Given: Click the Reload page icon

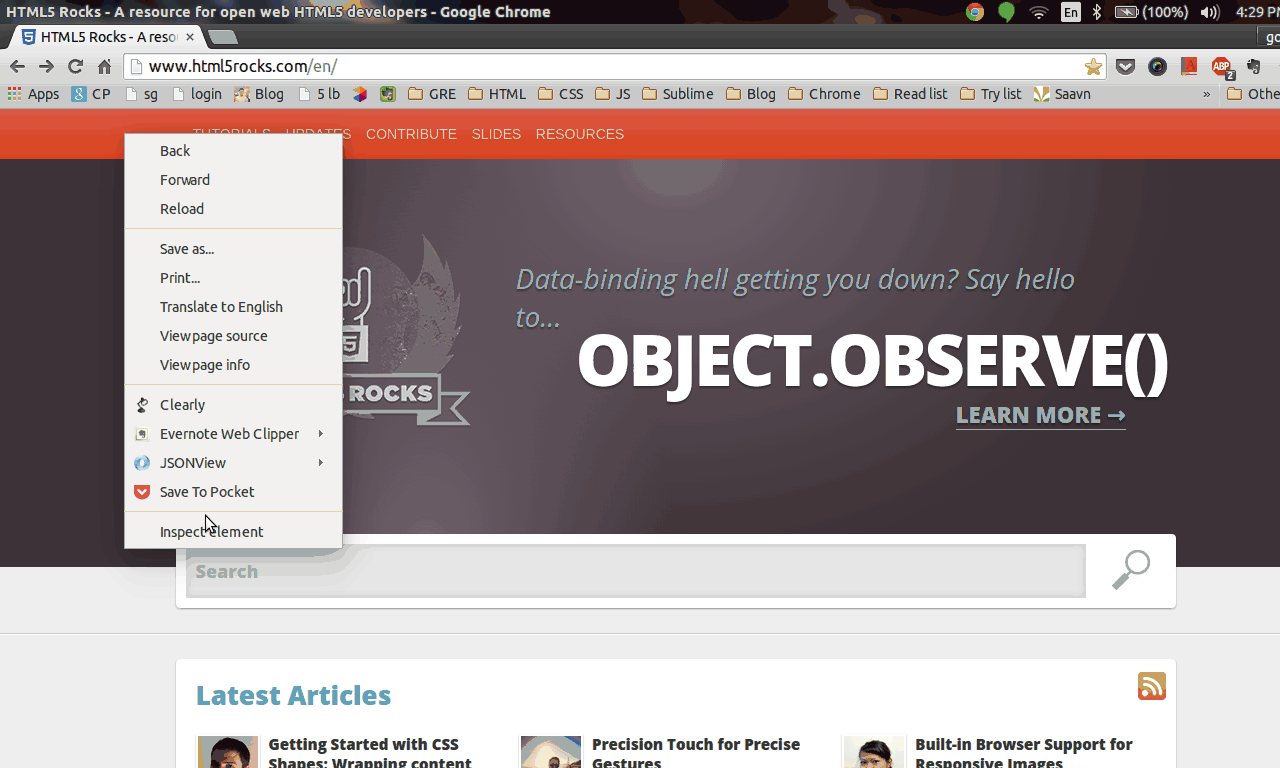Looking at the screenshot, I should 75,67.
